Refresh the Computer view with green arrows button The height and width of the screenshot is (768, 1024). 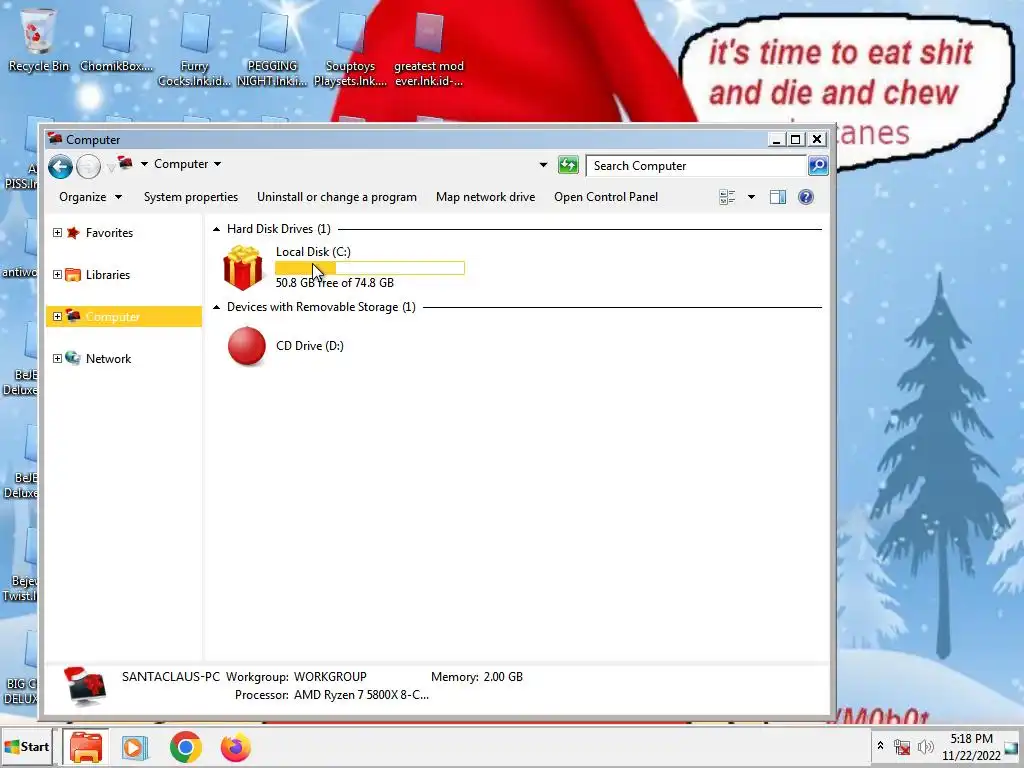click(568, 165)
